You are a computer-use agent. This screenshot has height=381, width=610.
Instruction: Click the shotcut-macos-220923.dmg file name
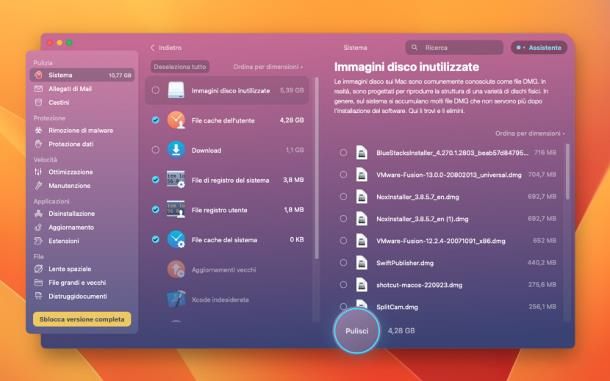pos(419,285)
